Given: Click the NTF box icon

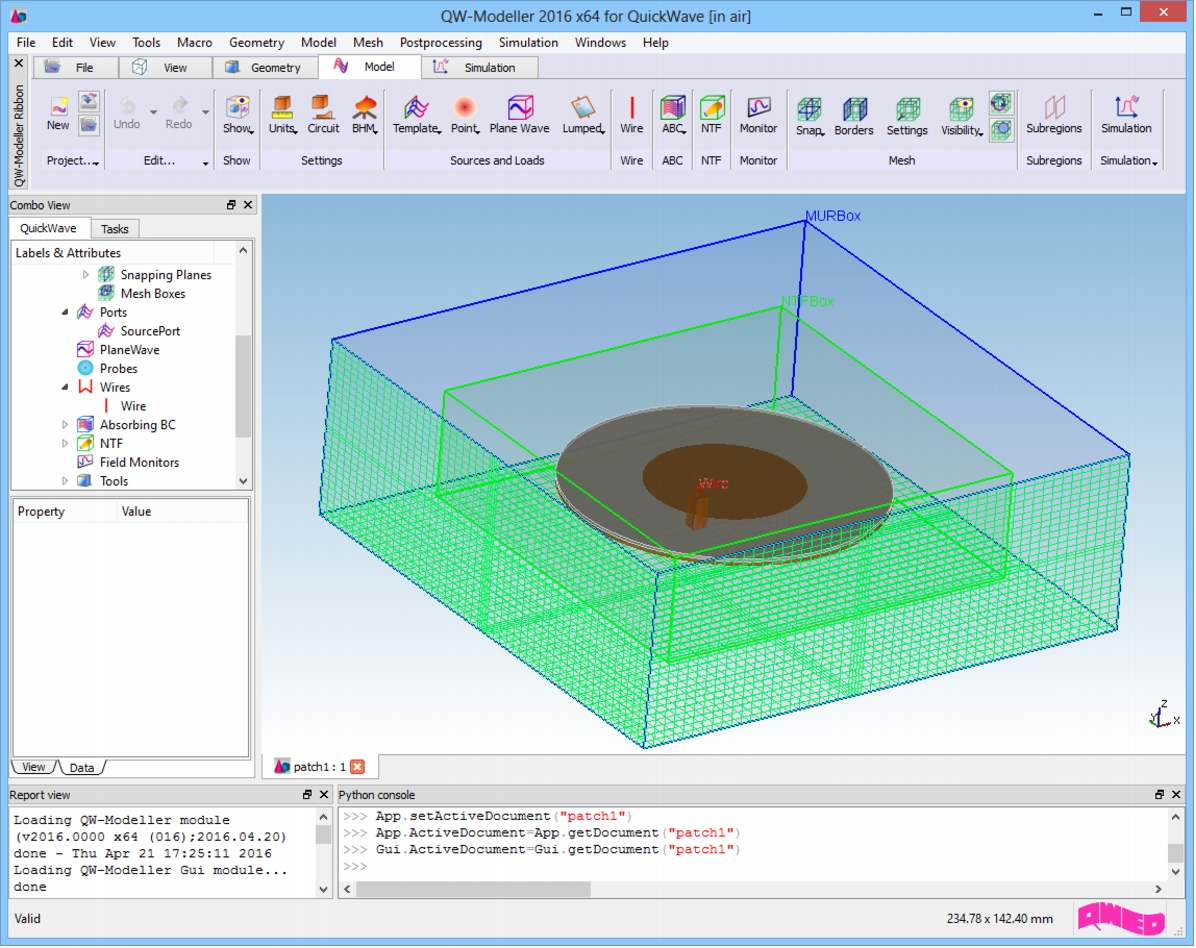Looking at the screenshot, I should (x=711, y=108).
